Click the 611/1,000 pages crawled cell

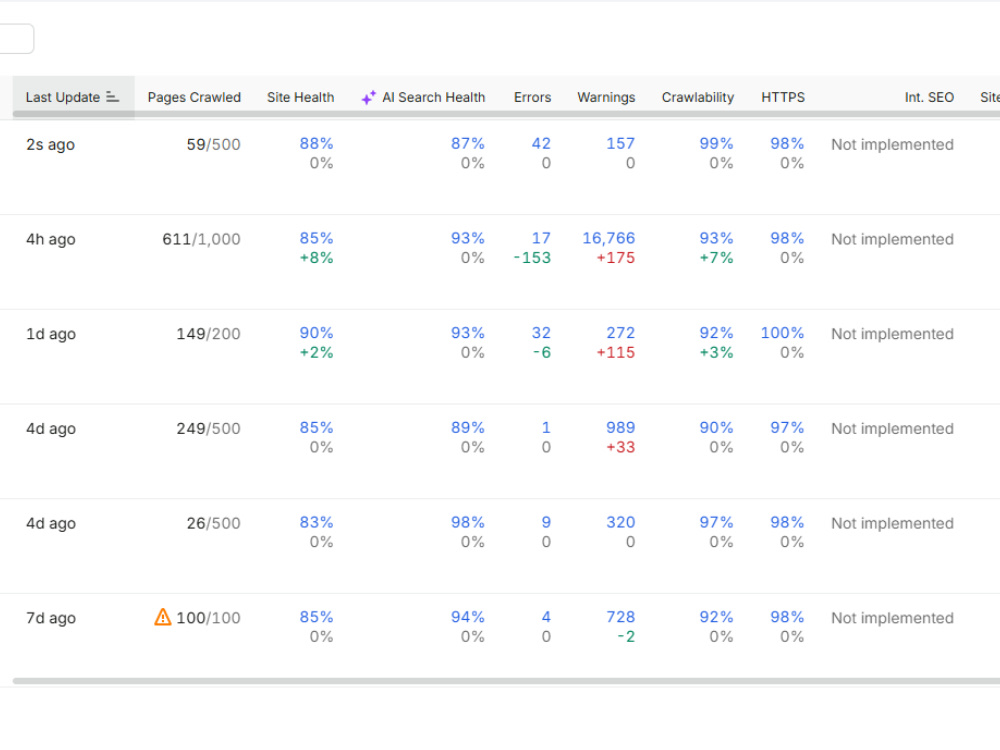(x=201, y=239)
